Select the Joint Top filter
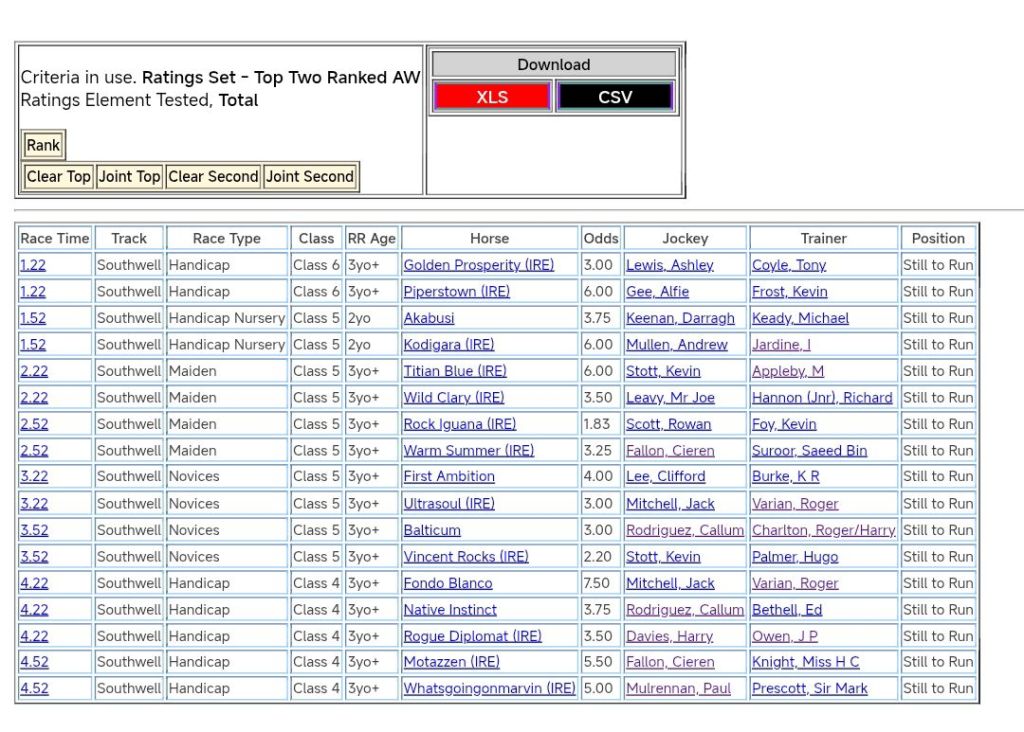This screenshot has height=732, width=1024. click(x=129, y=177)
